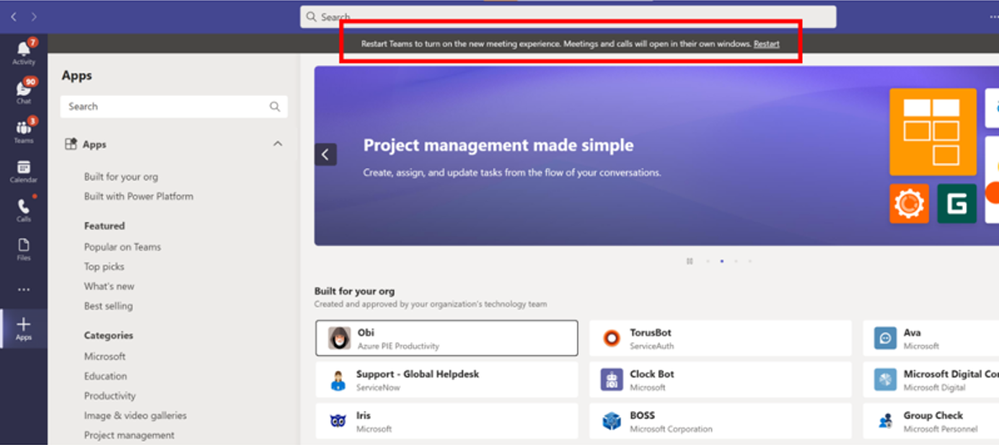The width and height of the screenshot is (999, 445).
Task: Click the green G app tile in banner
Action: tap(957, 203)
